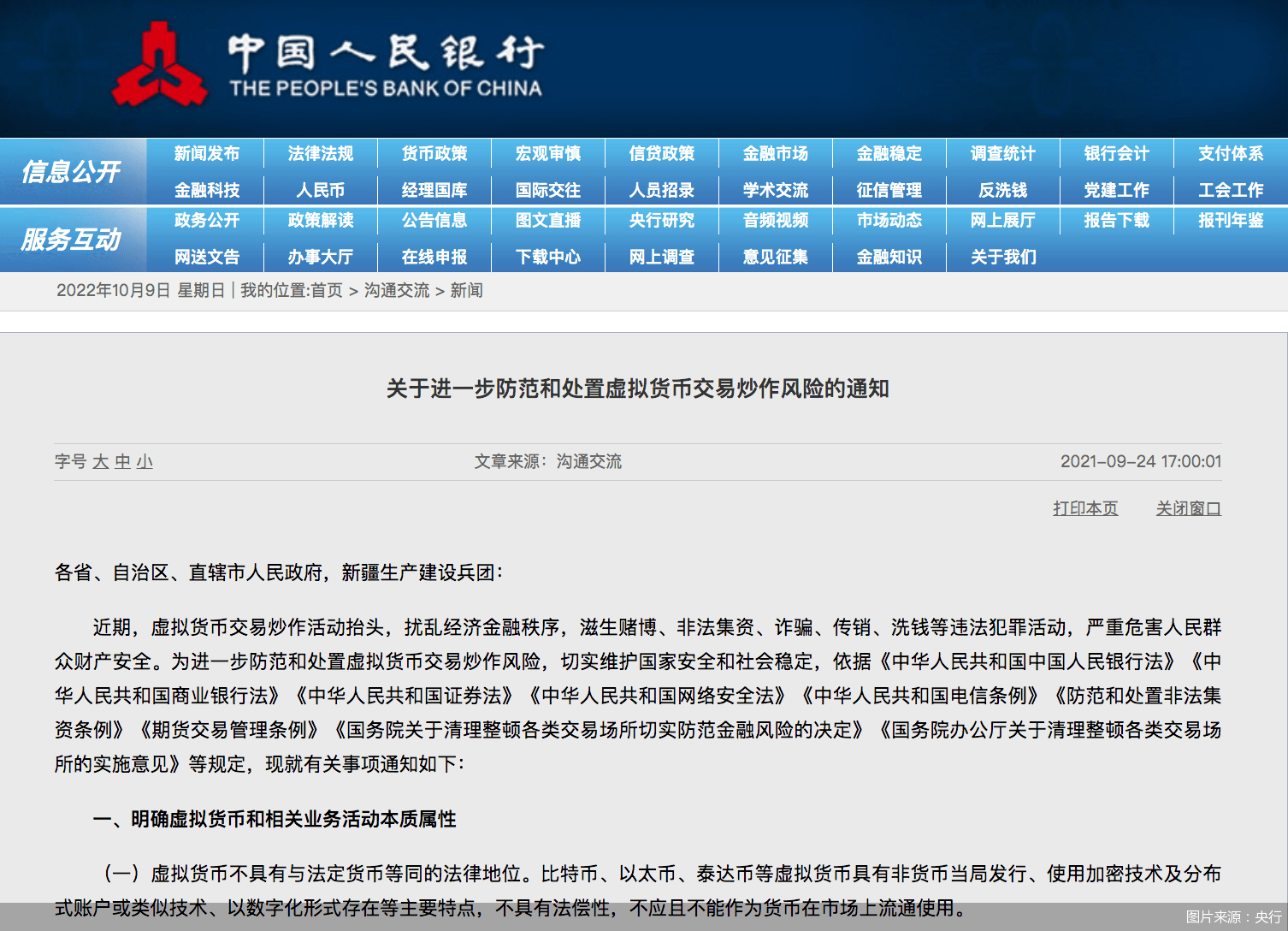
Task: Go to the 支付体系 page
Action: pyautogui.click(x=1230, y=153)
